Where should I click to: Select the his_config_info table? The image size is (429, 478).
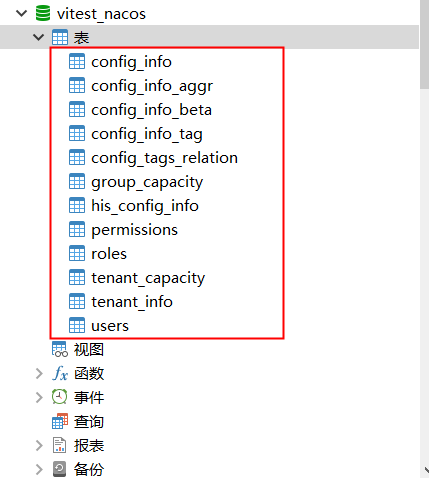tap(145, 206)
